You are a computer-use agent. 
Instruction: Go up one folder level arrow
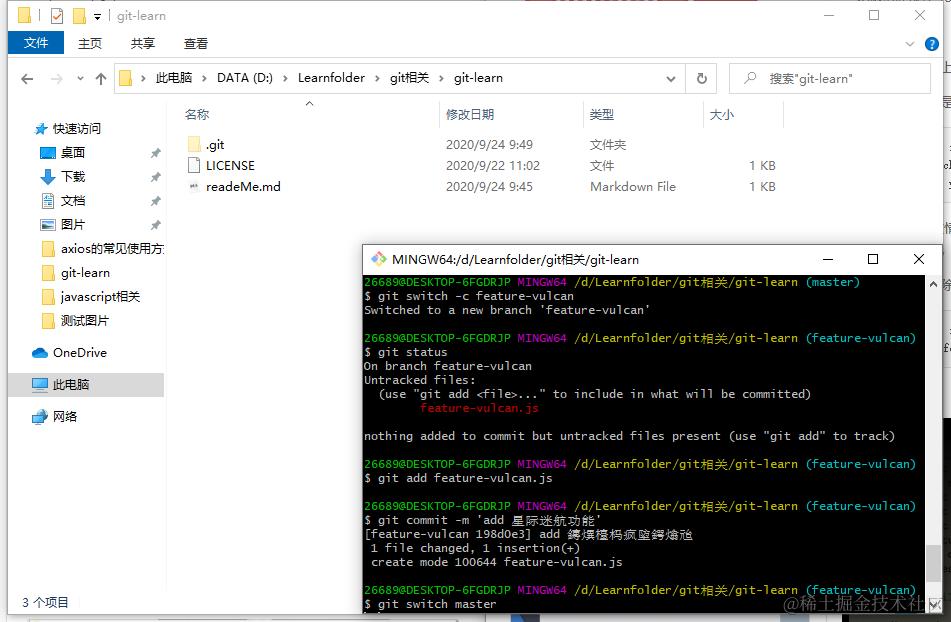coord(101,79)
